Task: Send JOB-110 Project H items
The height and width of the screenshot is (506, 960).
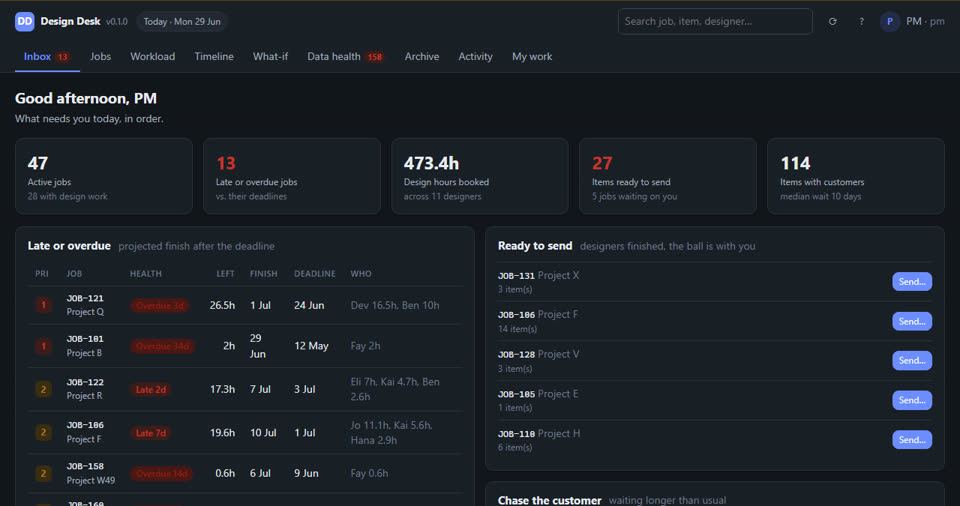Action: 912,440
